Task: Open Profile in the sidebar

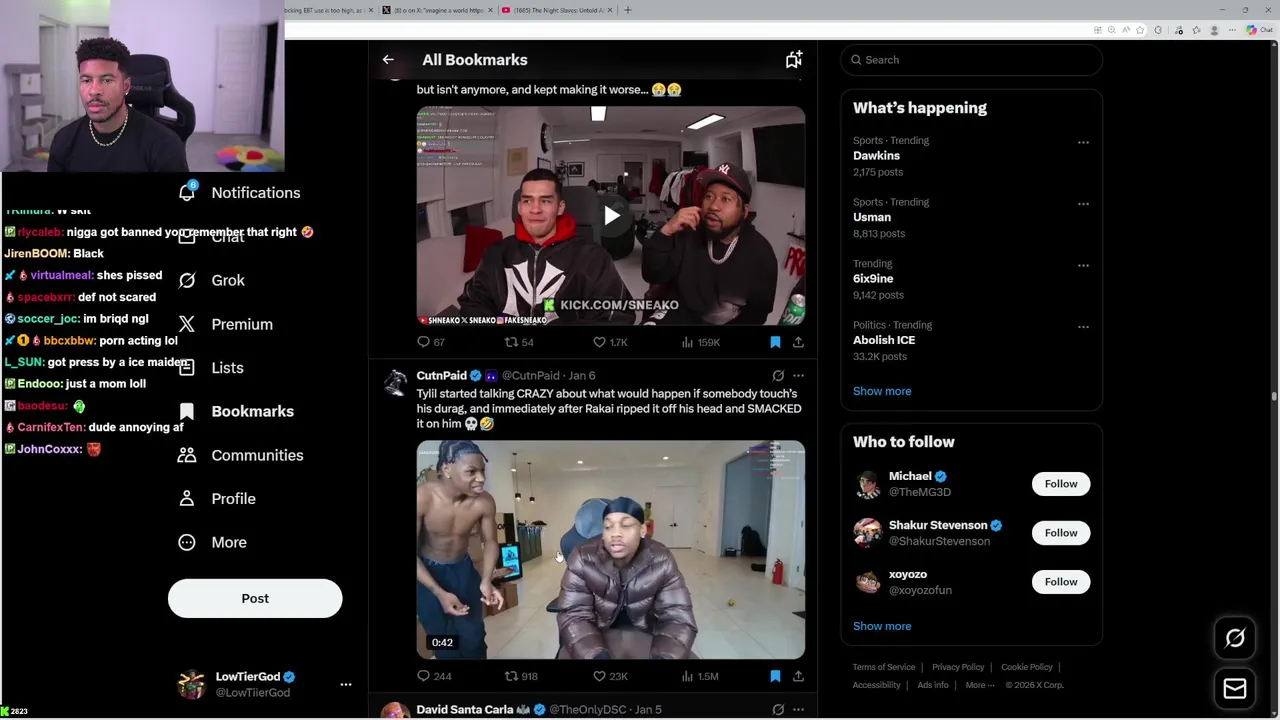Action: click(x=217, y=498)
